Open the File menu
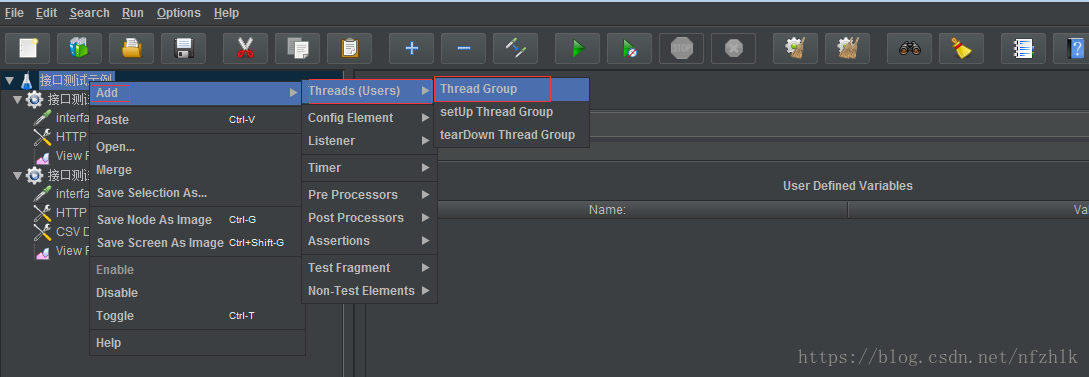Image resolution: width=1089 pixels, height=377 pixels. tap(14, 13)
